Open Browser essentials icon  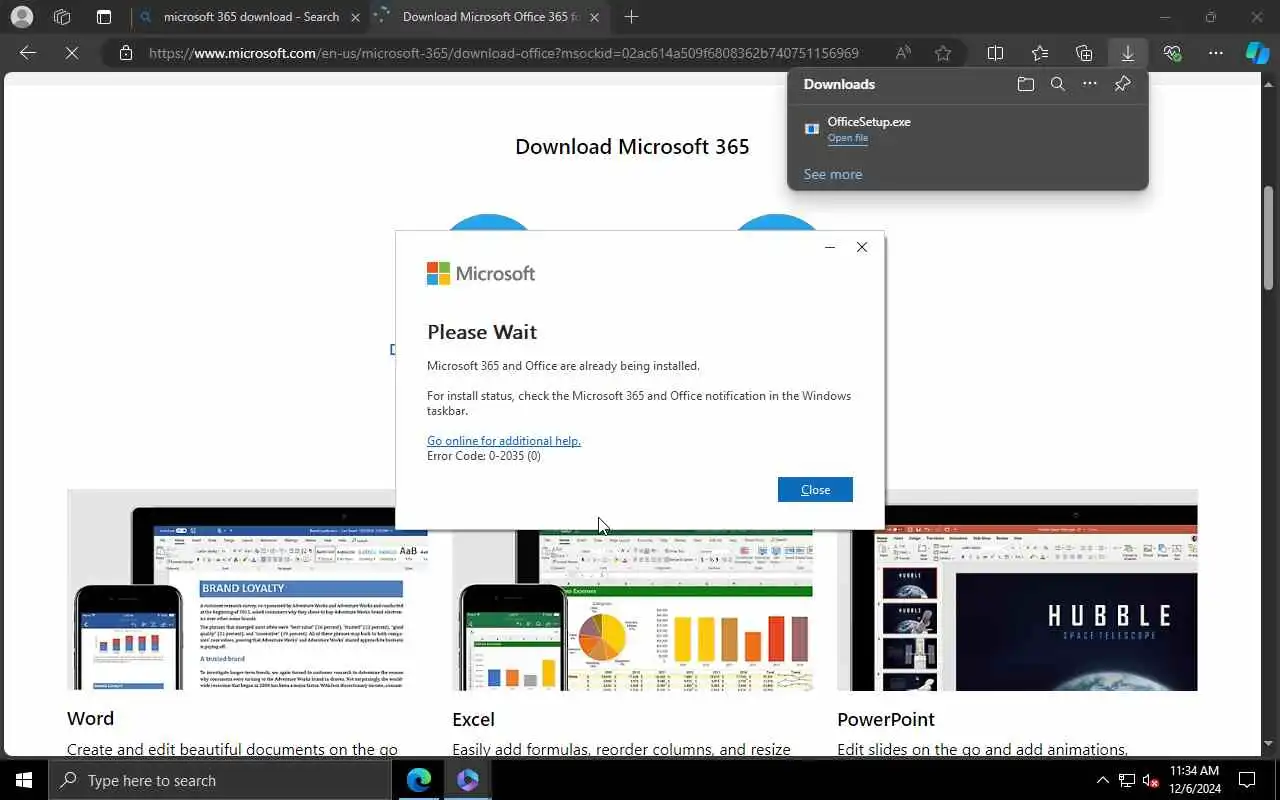(1172, 53)
